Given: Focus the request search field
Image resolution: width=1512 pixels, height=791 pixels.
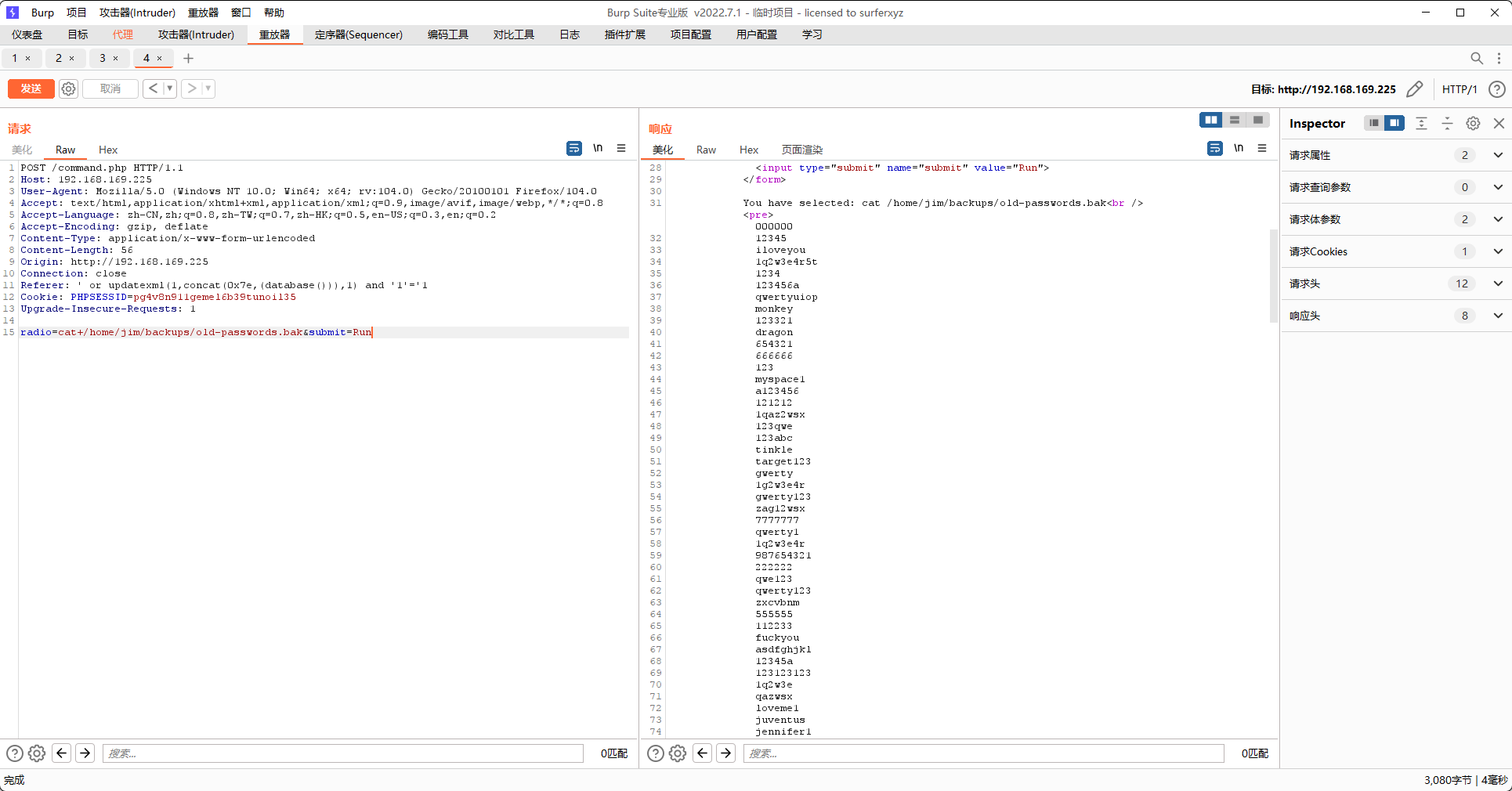Looking at the screenshot, I should tap(343, 753).
